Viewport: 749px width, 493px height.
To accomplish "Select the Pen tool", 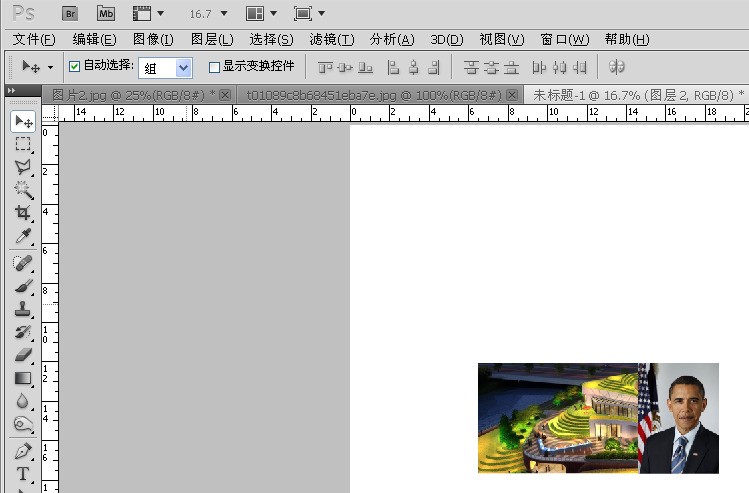I will pyautogui.click(x=23, y=450).
